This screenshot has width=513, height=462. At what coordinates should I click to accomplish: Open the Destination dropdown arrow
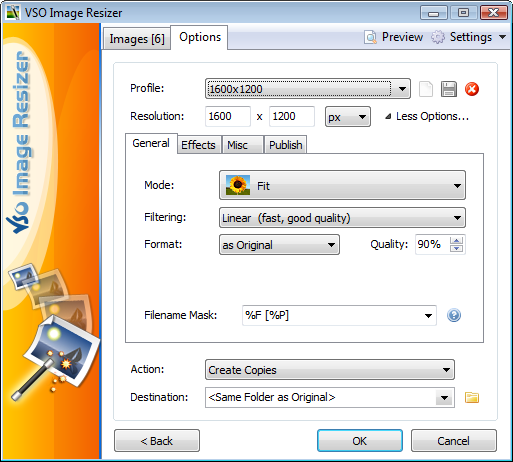(444, 397)
